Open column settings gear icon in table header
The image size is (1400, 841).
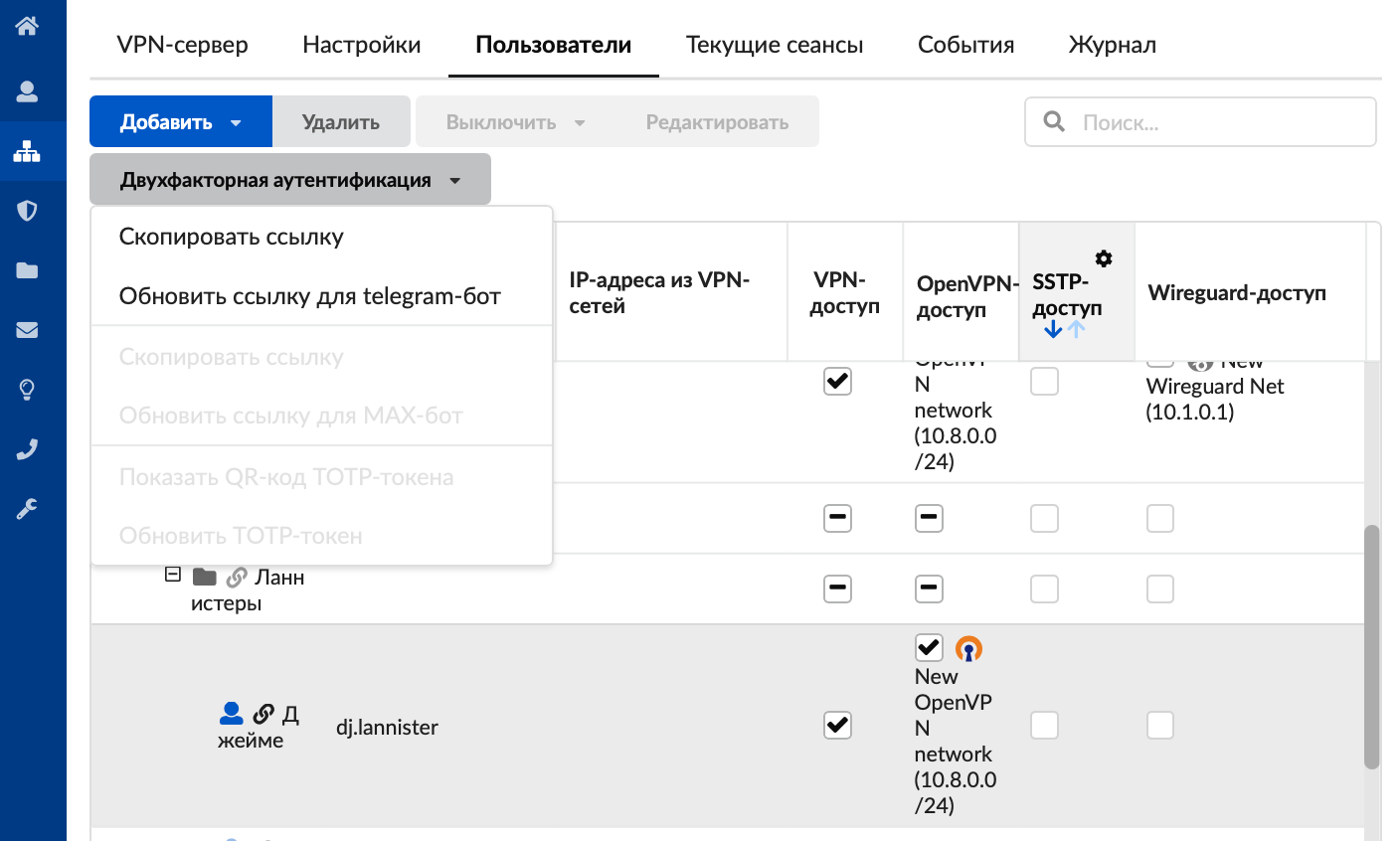tap(1104, 258)
